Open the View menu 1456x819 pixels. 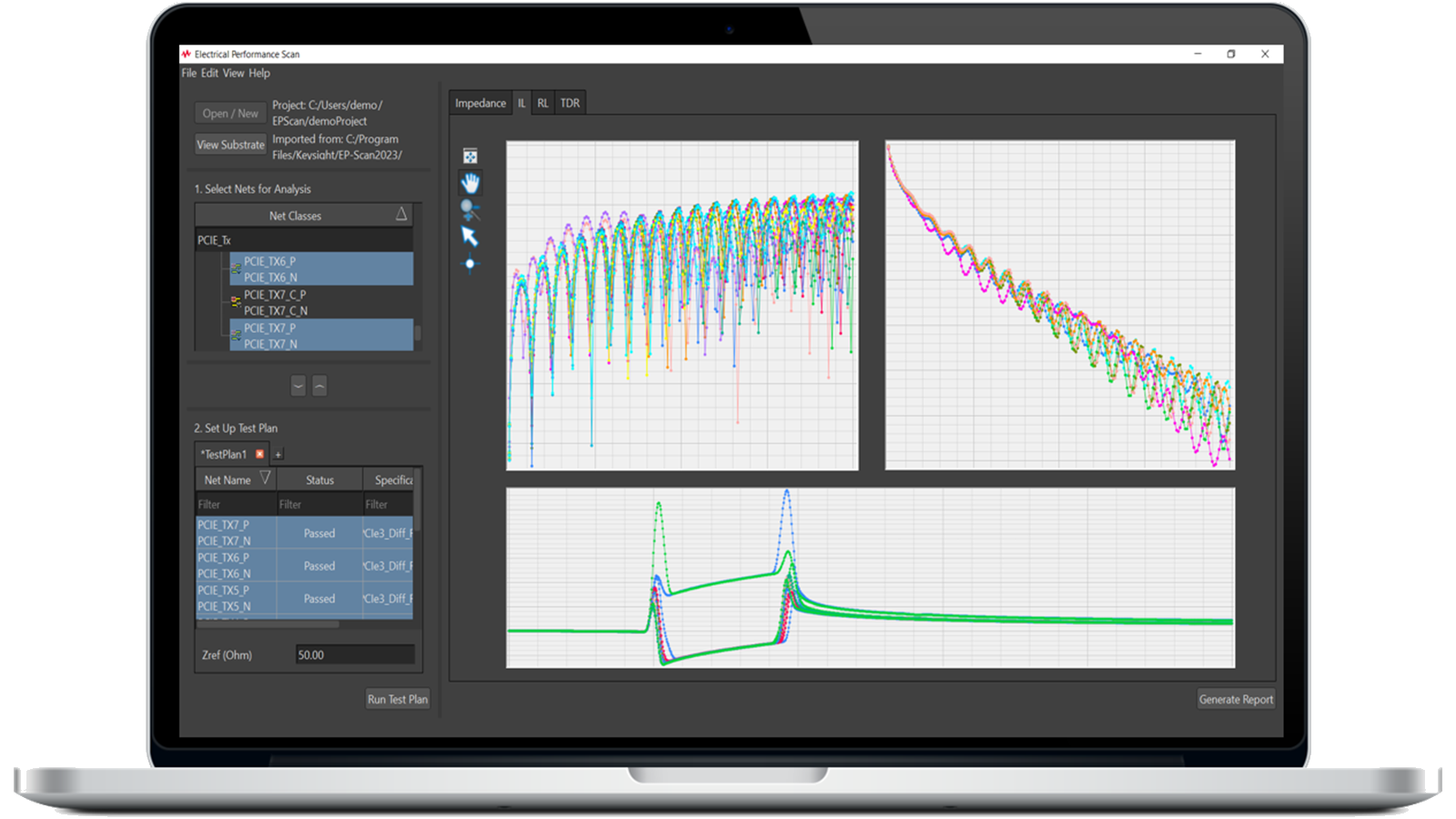[x=233, y=73]
